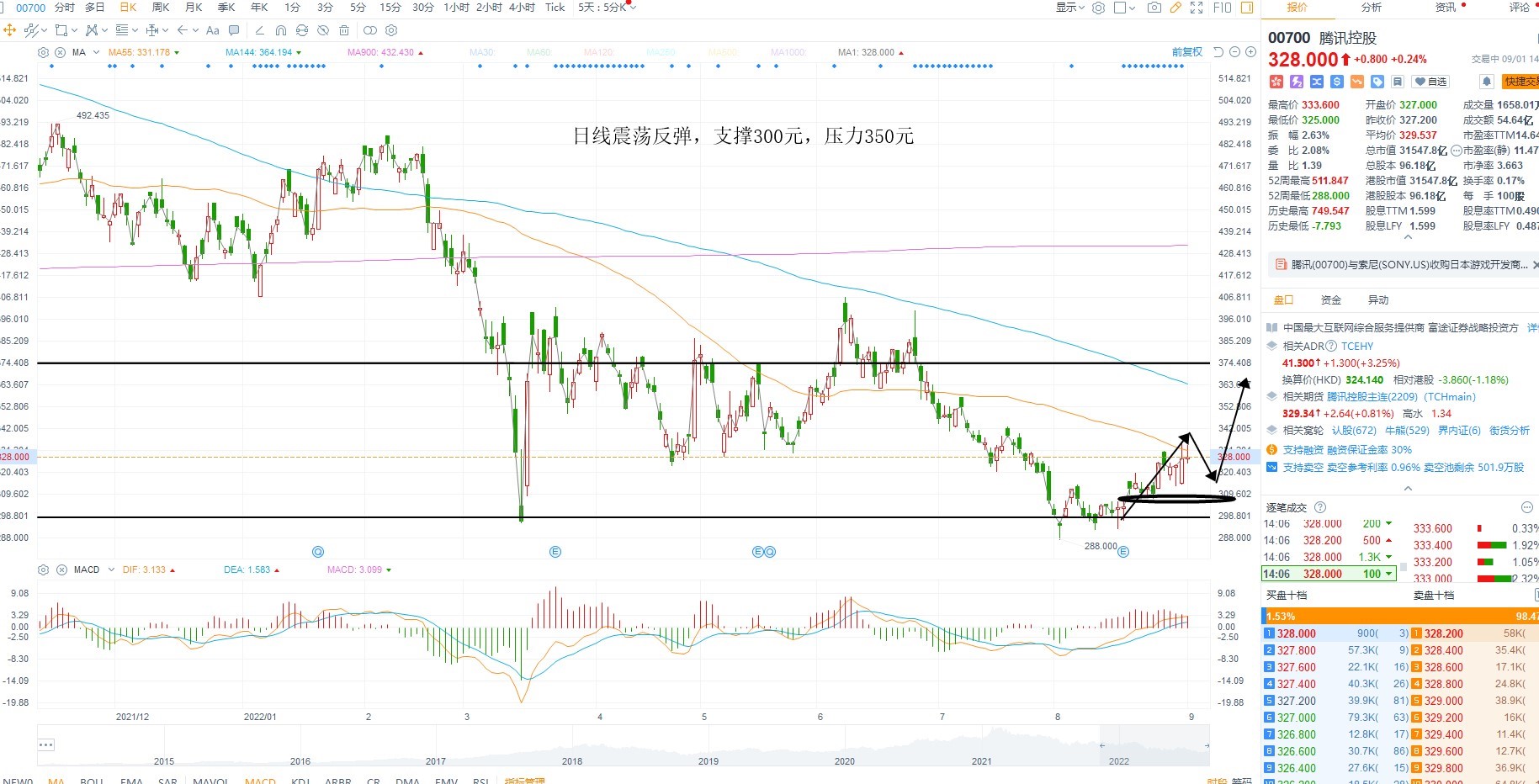Click the help icon beside 相关ADR

pos(1331,346)
